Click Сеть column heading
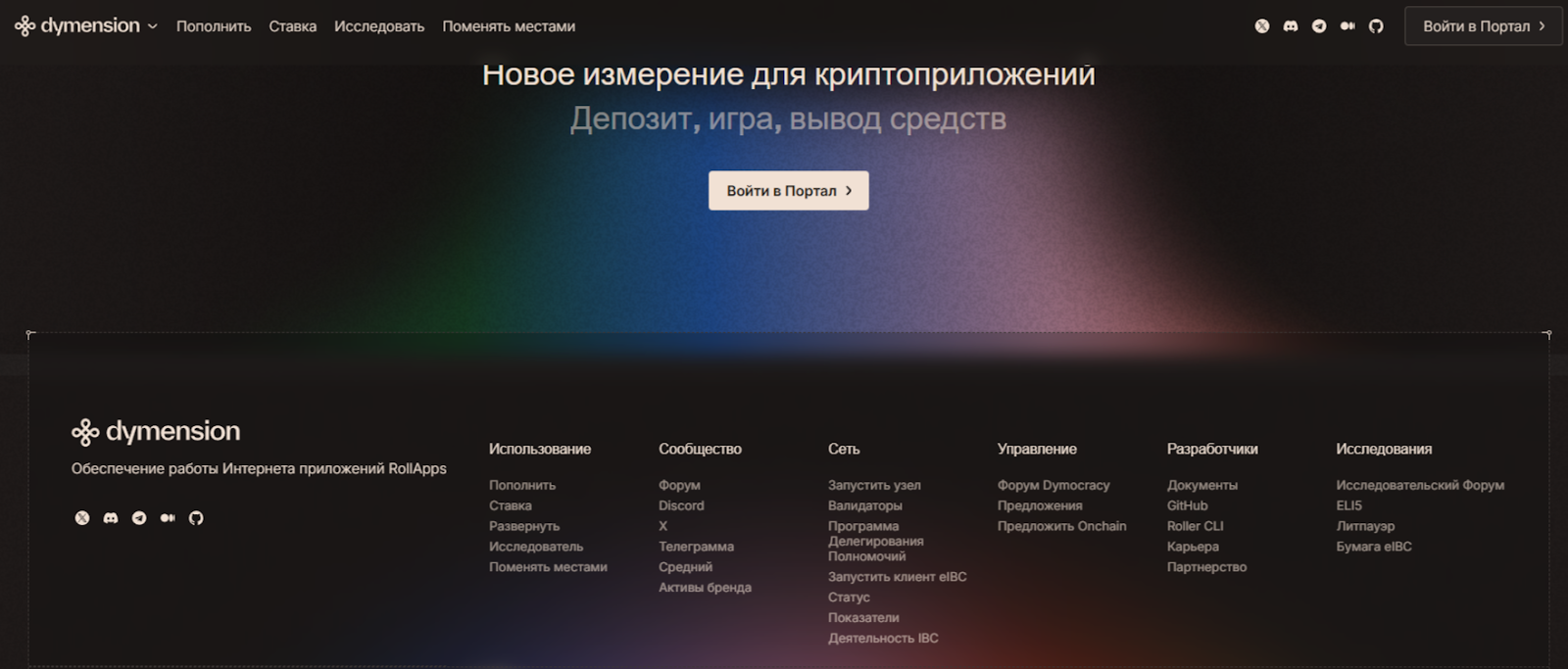1568x669 pixels. coord(844,449)
